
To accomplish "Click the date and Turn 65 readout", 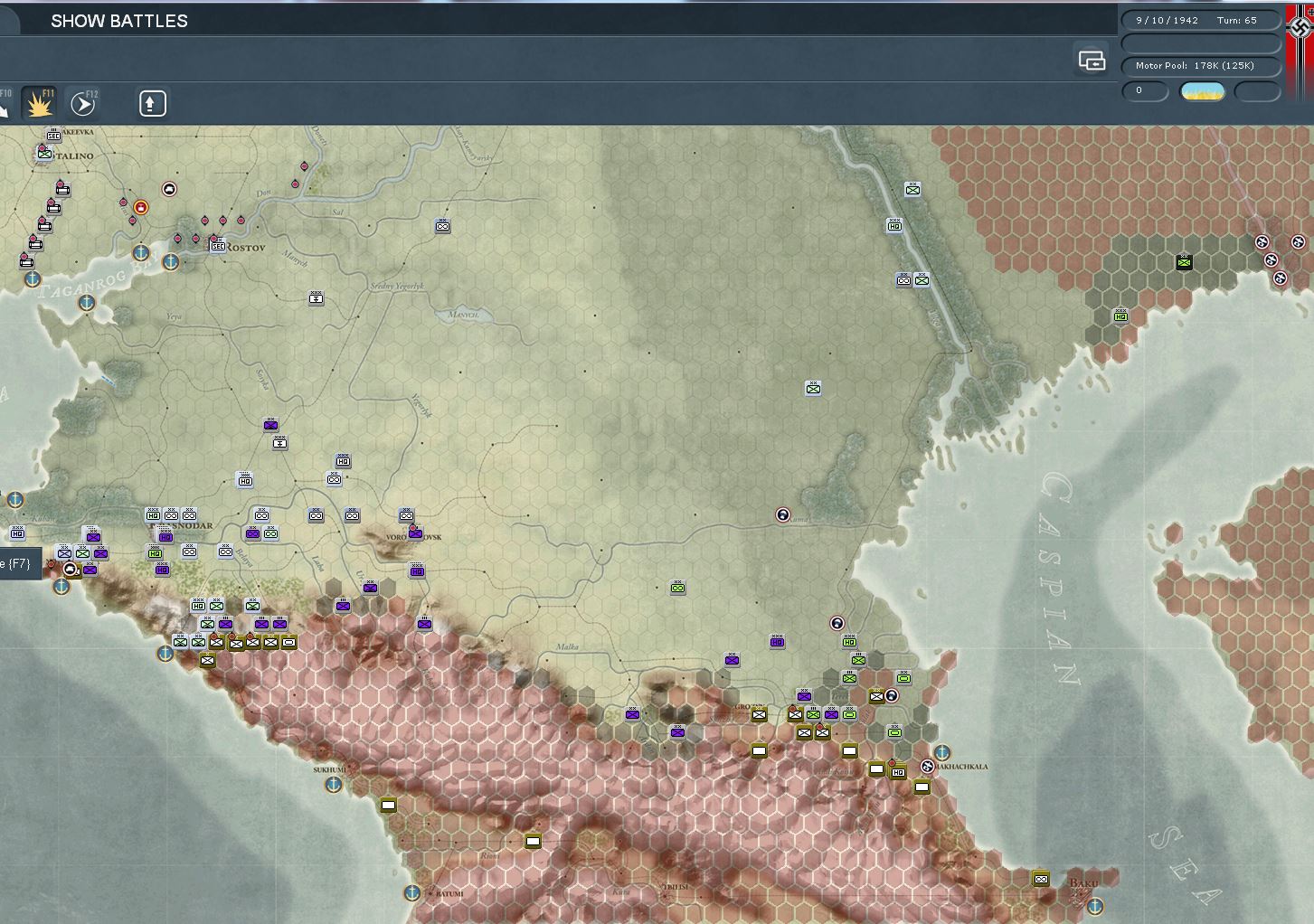I will [1201, 20].
